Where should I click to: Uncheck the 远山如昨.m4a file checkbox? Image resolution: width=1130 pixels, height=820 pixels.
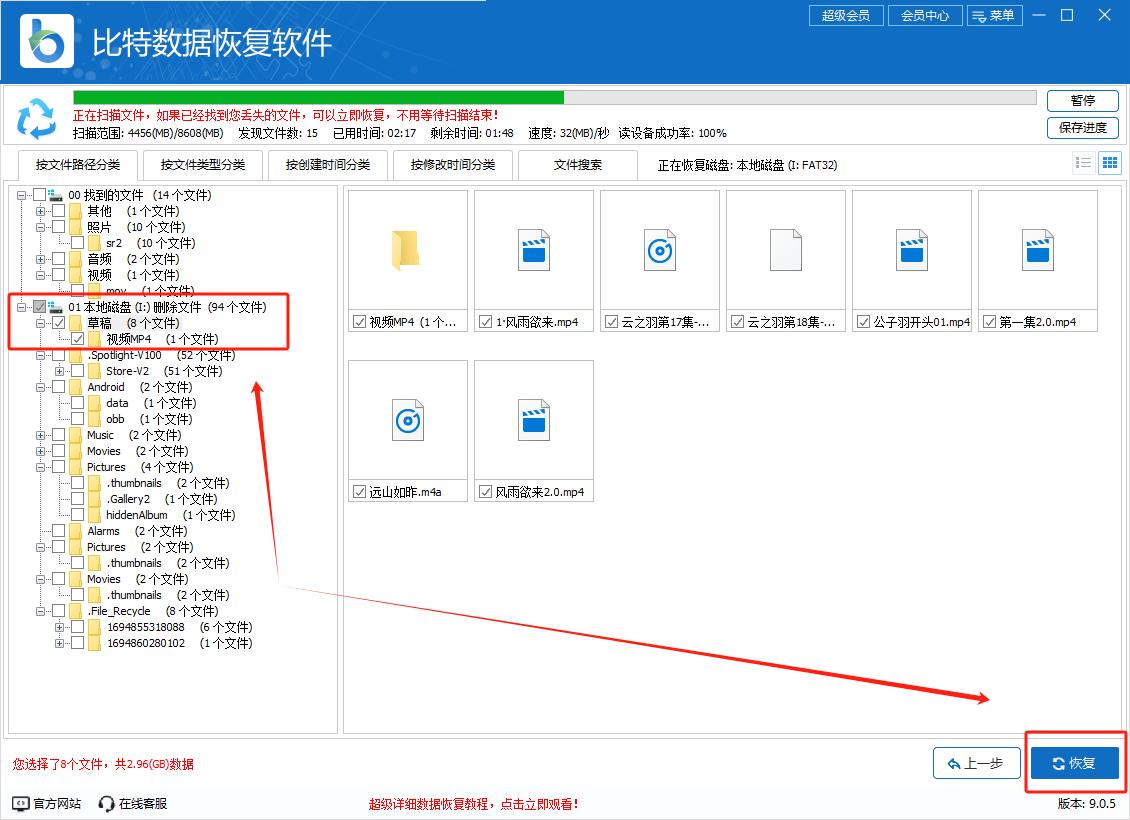[359, 492]
